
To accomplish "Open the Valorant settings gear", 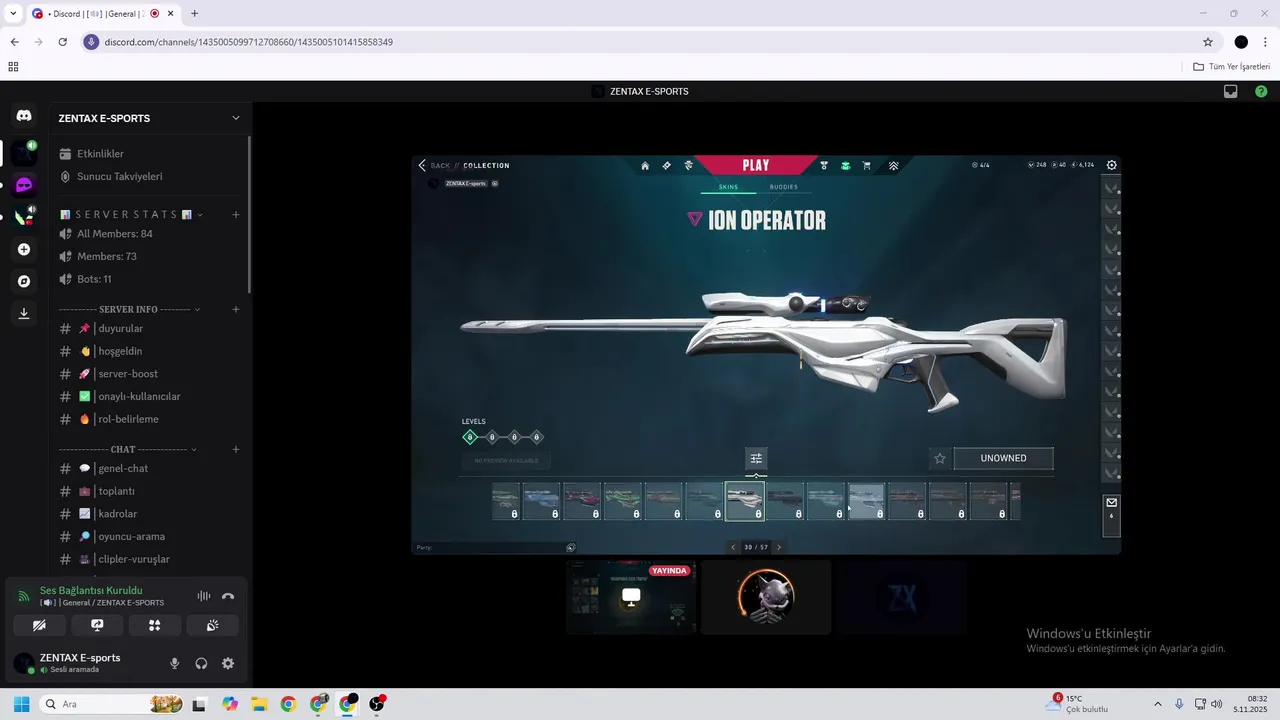I will [x=1111, y=165].
